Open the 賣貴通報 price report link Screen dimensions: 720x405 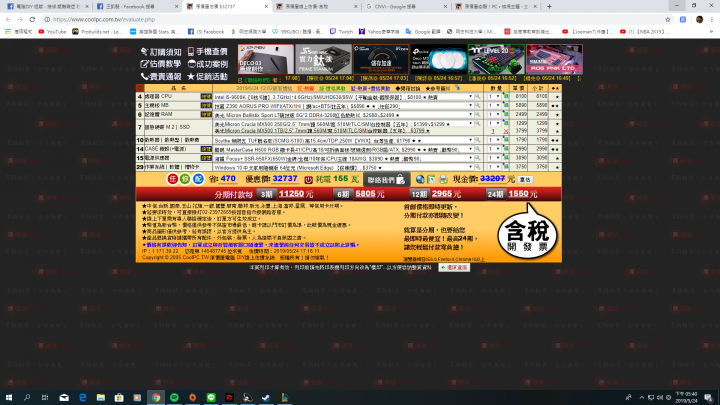[161, 76]
